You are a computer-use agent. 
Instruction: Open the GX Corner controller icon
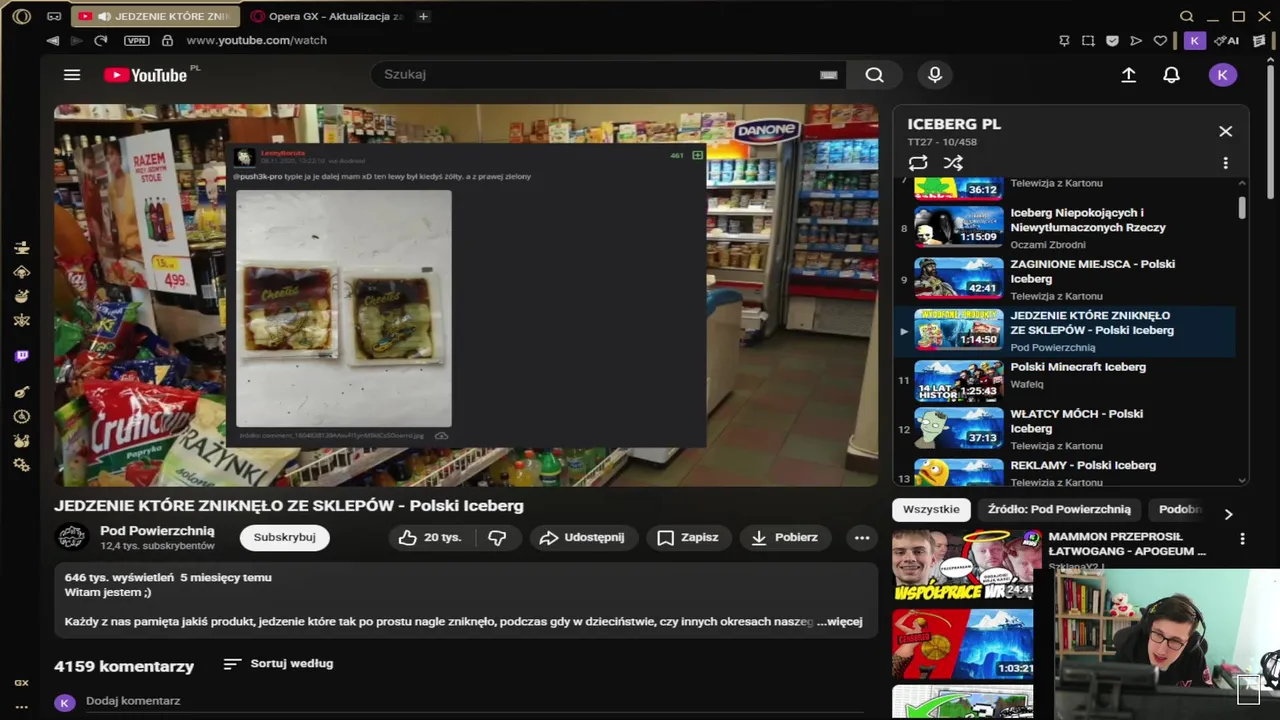(x=54, y=16)
